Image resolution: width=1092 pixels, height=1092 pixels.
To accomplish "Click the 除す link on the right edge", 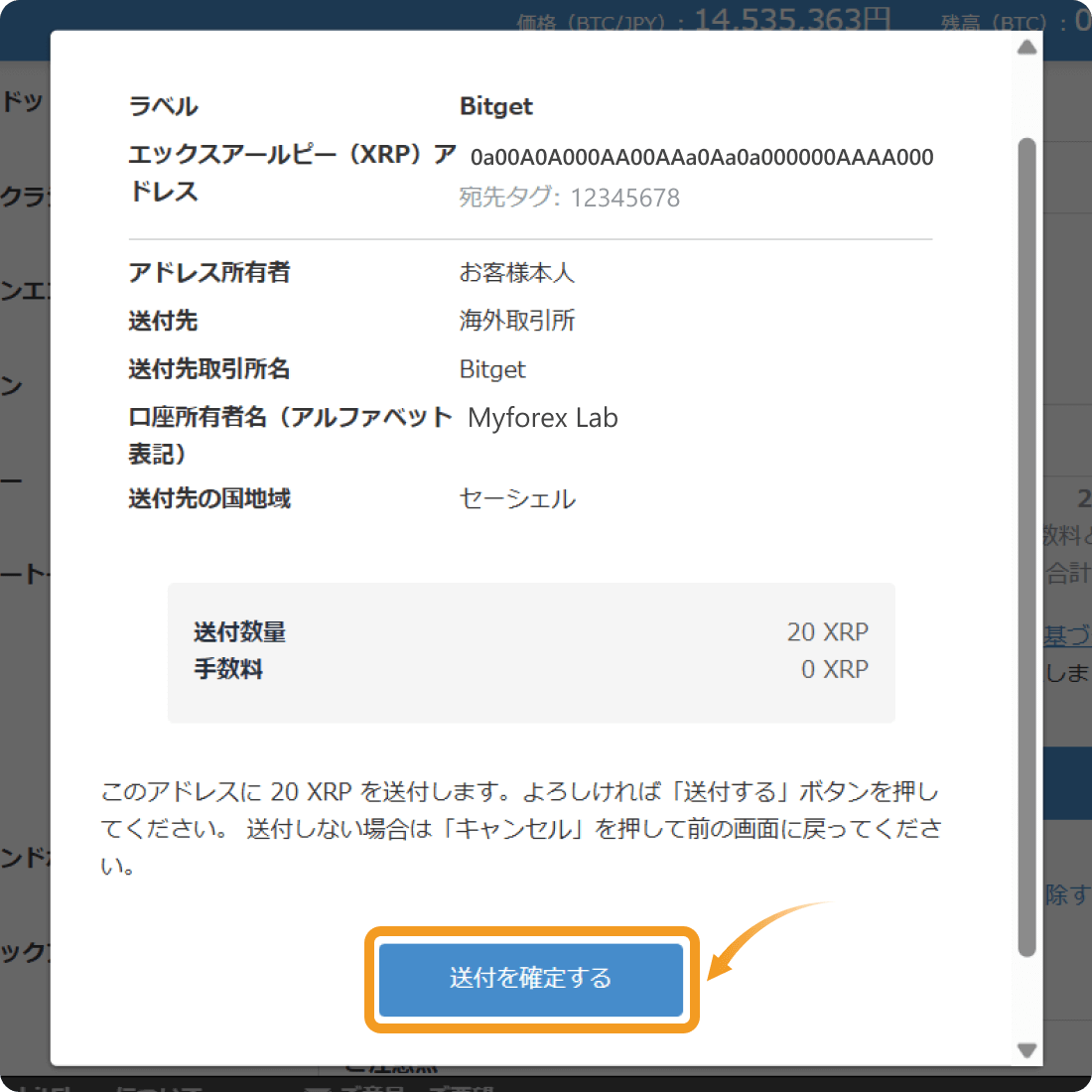I will [x=1073, y=894].
